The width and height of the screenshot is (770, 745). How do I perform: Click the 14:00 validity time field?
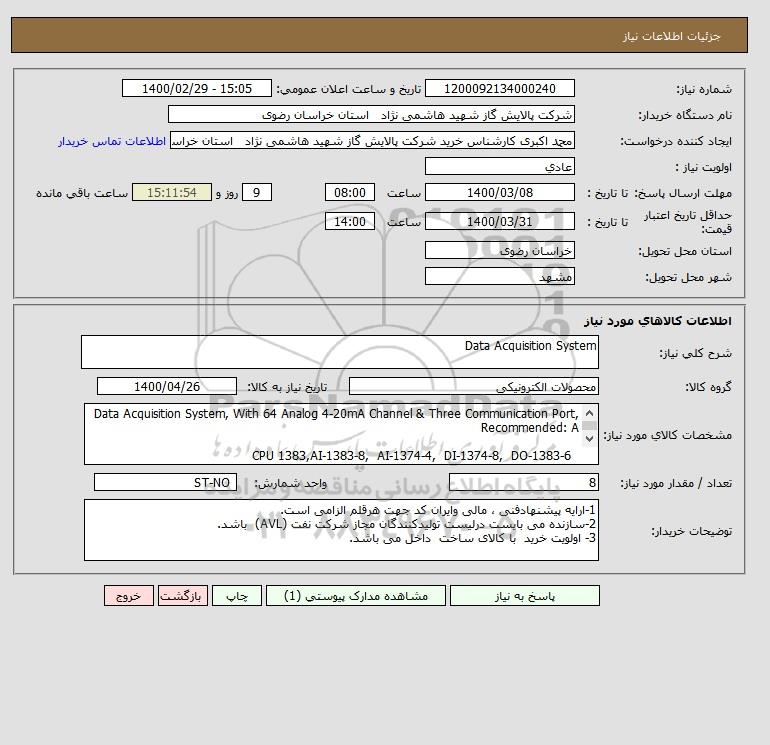(350, 221)
